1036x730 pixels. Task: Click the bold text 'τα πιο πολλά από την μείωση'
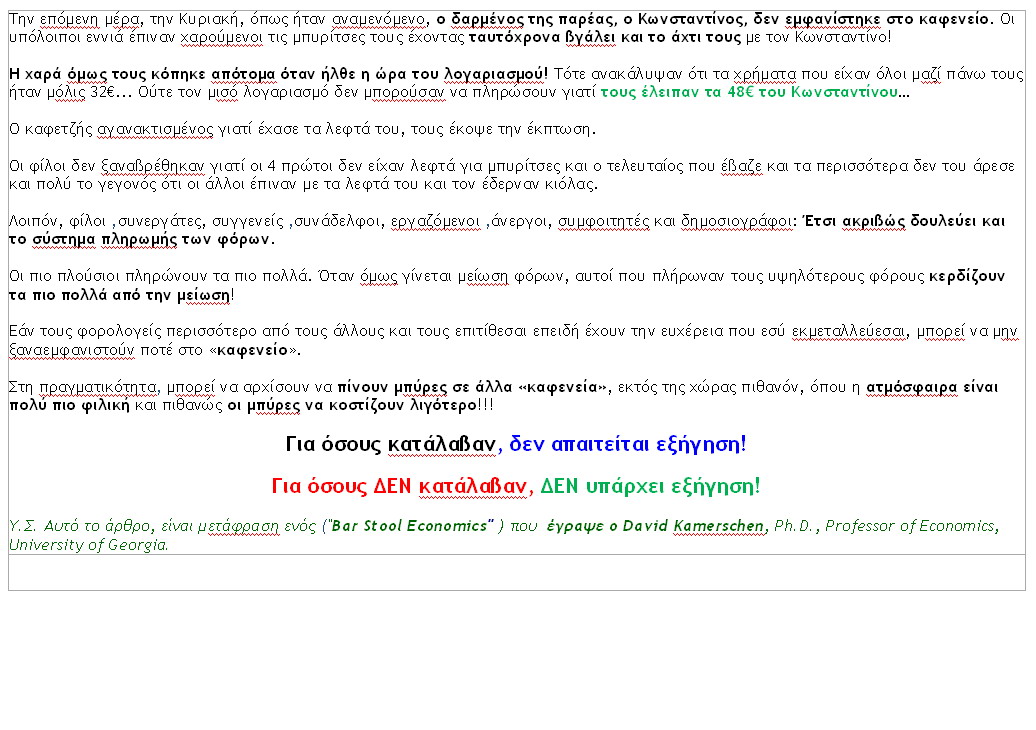[119, 295]
